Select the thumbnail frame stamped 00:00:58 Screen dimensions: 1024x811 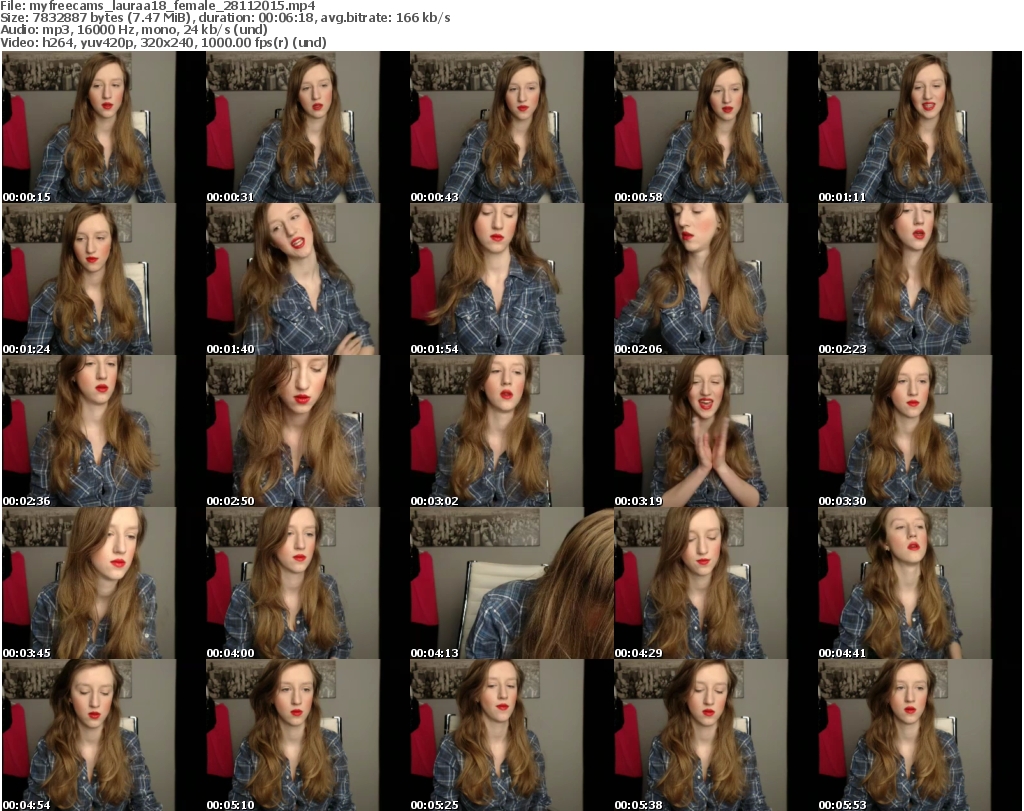(715, 127)
